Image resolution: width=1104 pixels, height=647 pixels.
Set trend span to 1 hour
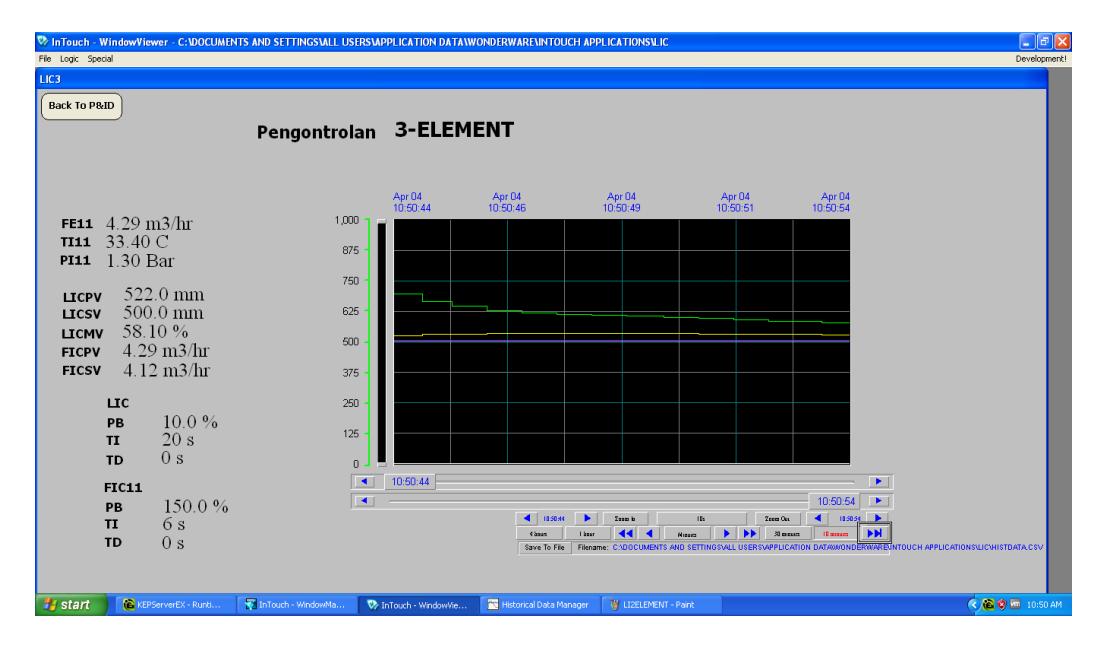tap(587, 534)
